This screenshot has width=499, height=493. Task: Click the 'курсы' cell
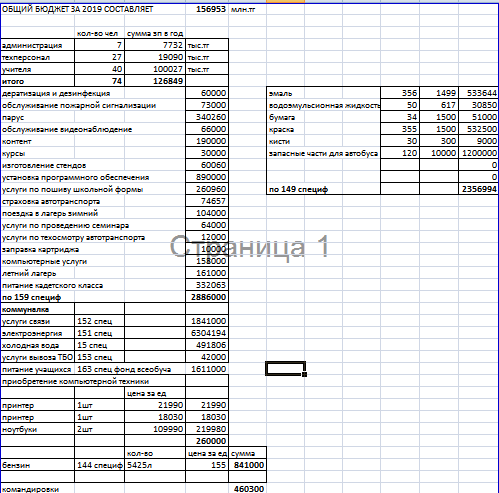[38, 153]
